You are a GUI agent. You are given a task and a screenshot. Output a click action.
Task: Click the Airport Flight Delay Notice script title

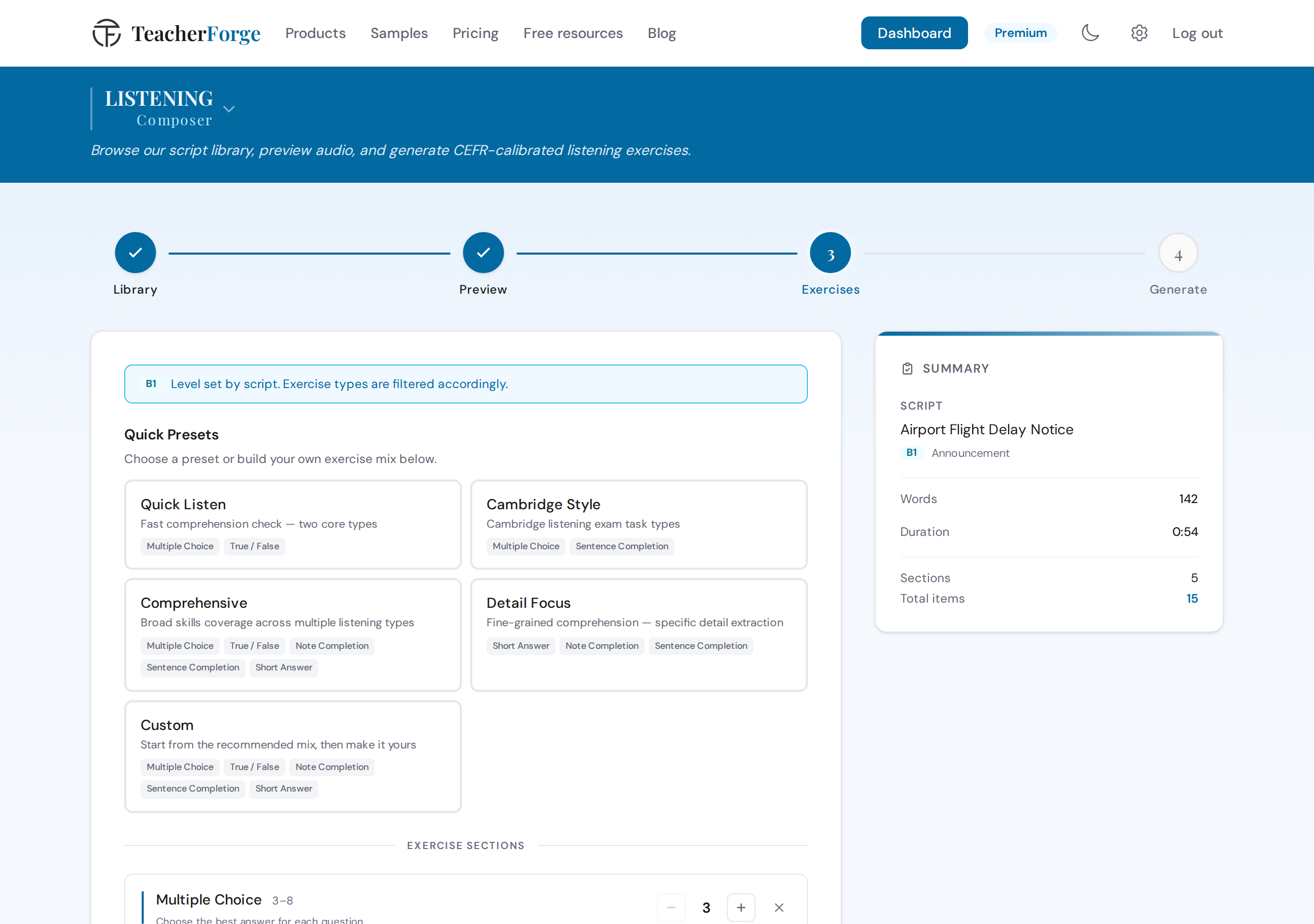tap(987, 429)
